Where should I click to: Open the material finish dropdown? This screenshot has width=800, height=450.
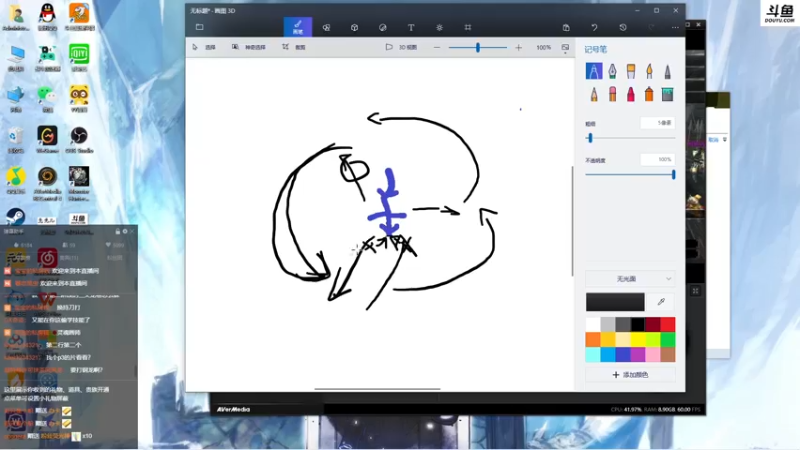[630, 279]
